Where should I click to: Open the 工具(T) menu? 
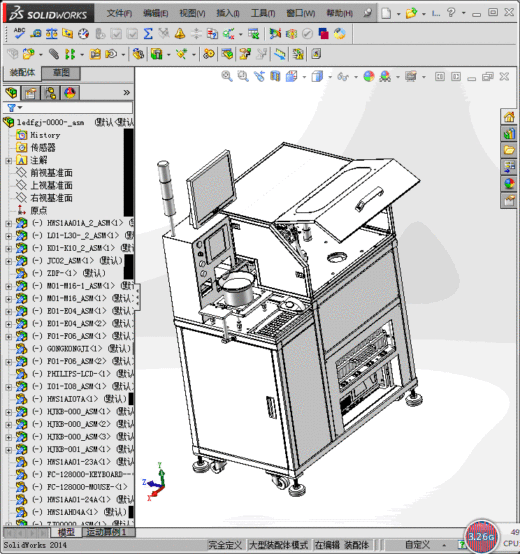(263, 13)
